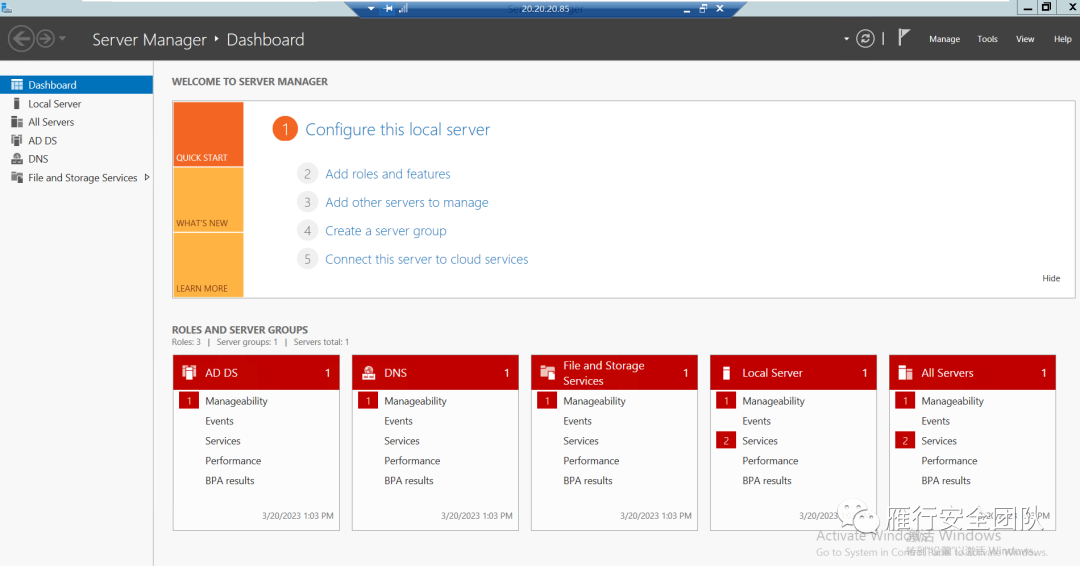The height and width of the screenshot is (566, 1080).
Task: Open AD DS tile title
Action: point(221,373)
